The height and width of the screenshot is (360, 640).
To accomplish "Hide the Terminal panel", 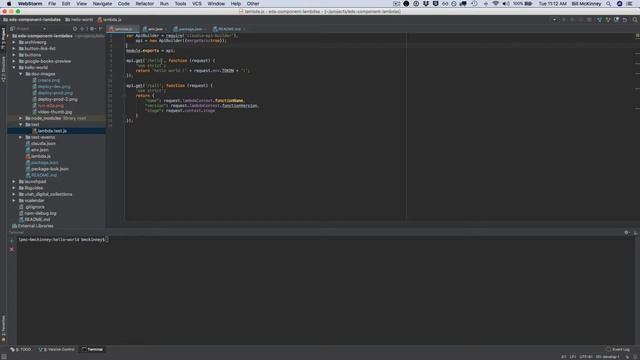I will pyautogui.click(x=636, y=233).
